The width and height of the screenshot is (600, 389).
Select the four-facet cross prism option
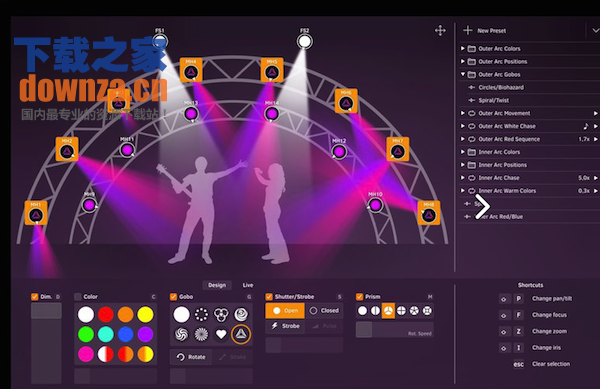point(401,311)
